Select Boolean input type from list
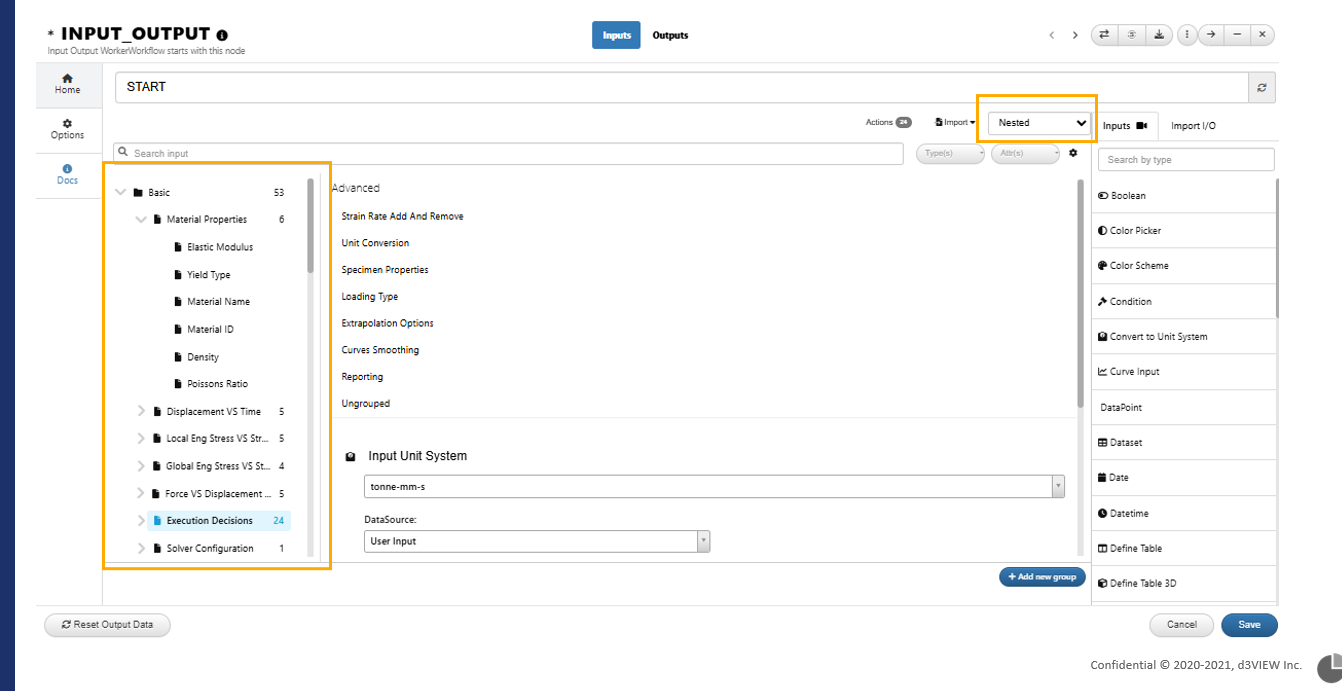This screenshot has width=1342, height=691. [x=1183, y=196]
